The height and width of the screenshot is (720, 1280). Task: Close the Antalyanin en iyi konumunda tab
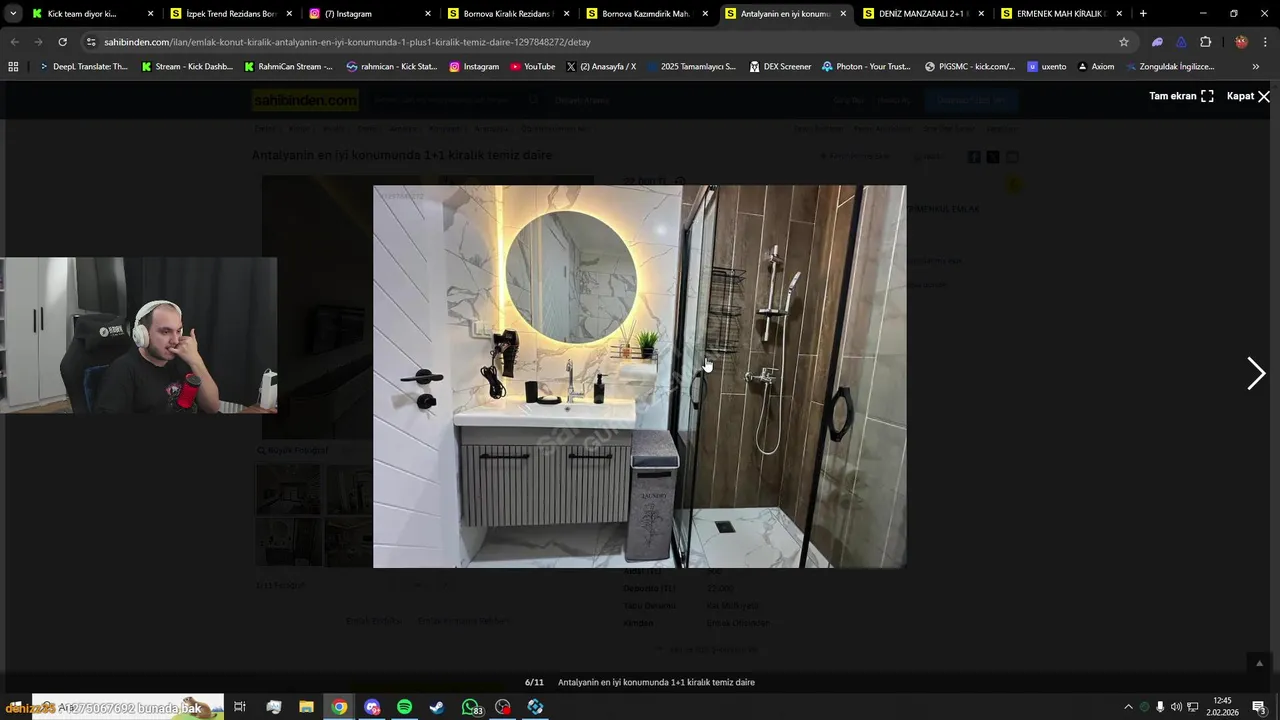[x=843, y=14]
